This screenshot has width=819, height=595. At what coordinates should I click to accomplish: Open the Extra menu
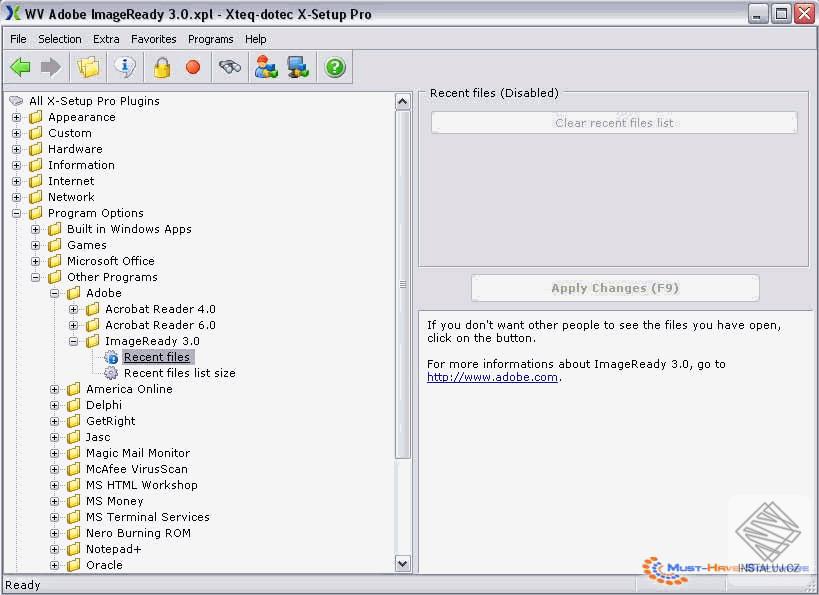coord(106,39)
